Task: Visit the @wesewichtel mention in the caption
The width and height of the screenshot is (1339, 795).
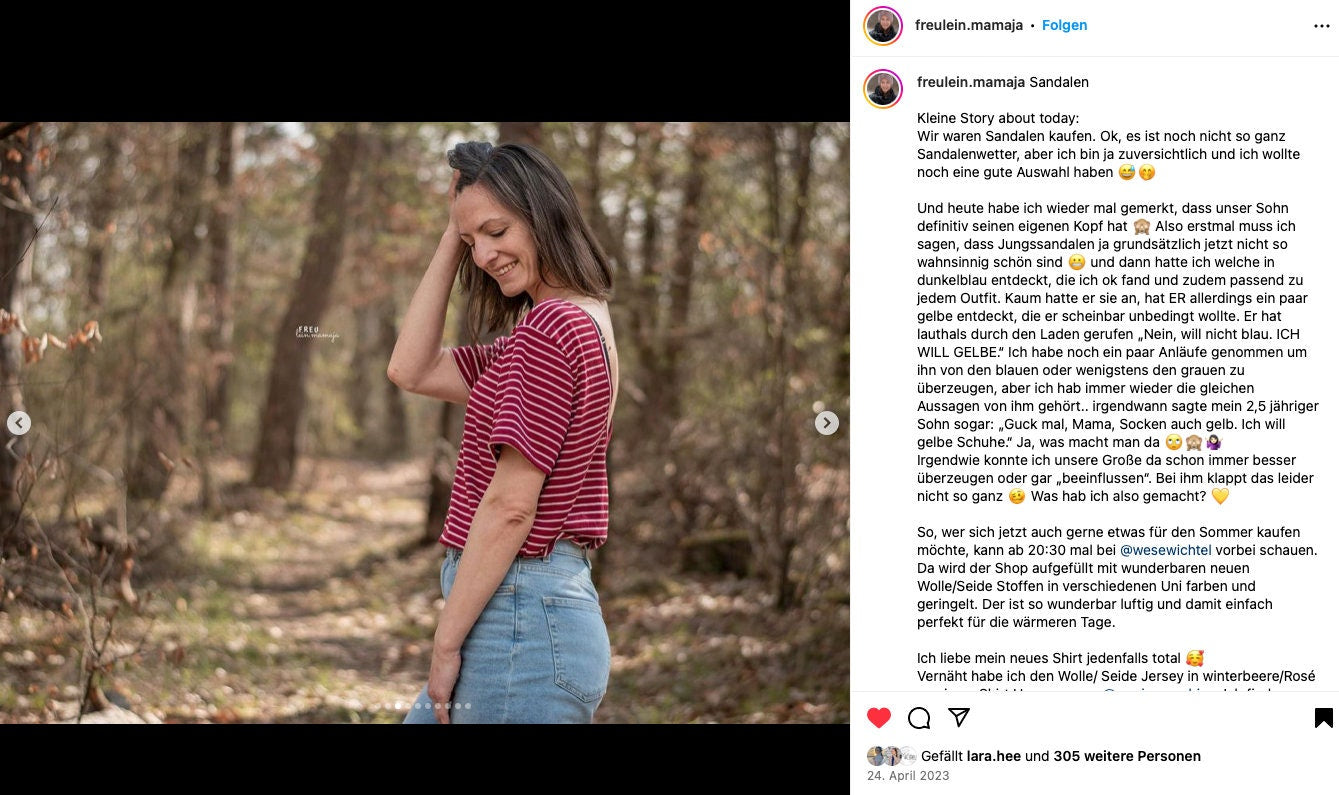Action: point(1165,550)
